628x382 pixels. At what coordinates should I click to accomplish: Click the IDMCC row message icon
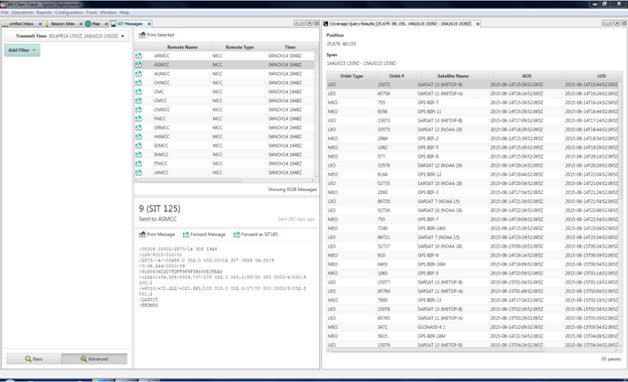139,146
